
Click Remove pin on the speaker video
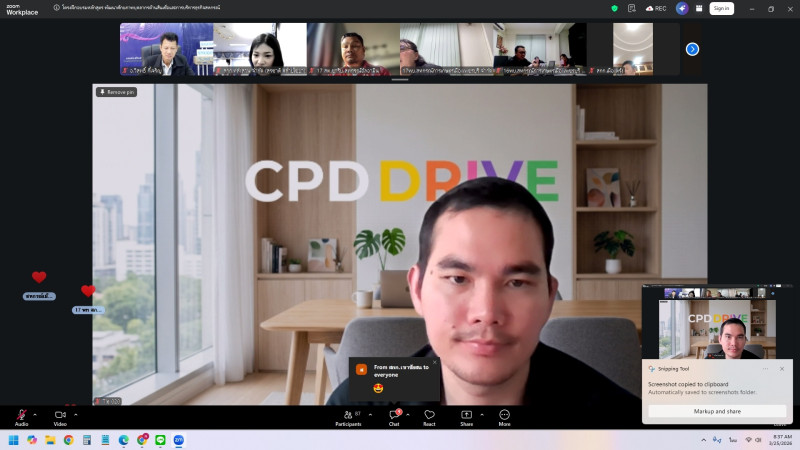[116, 92]
